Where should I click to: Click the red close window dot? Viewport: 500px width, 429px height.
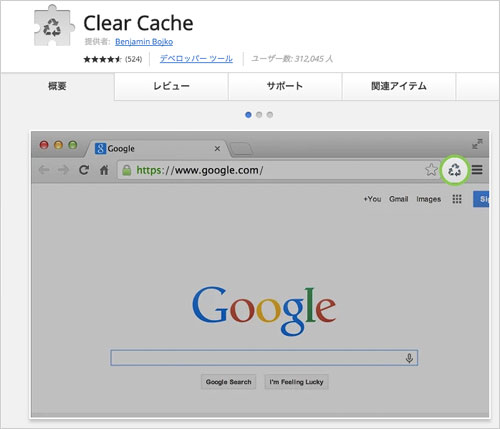44,145
